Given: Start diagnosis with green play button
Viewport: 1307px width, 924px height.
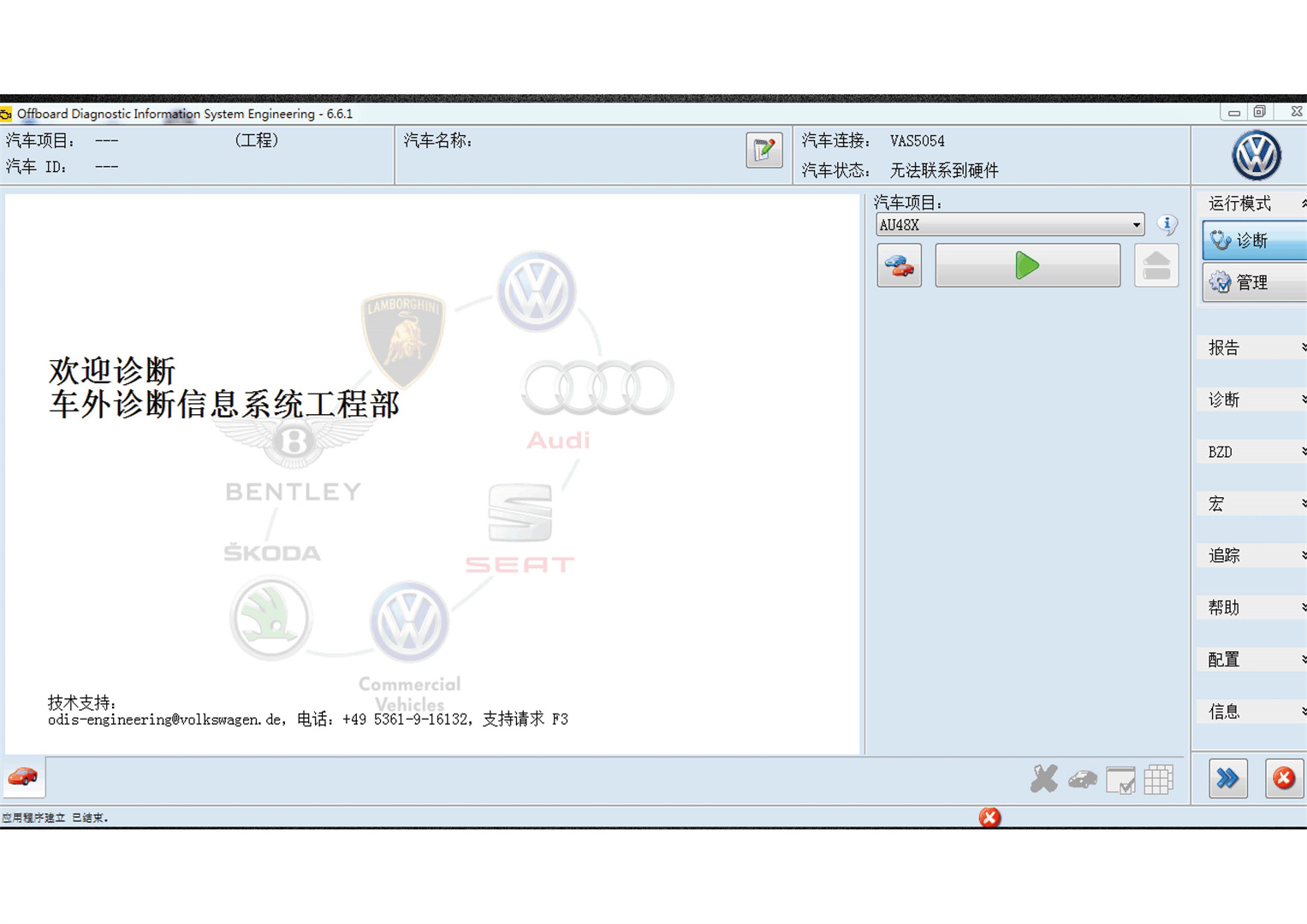Looking at the screenshot, I should (1027, 265).
